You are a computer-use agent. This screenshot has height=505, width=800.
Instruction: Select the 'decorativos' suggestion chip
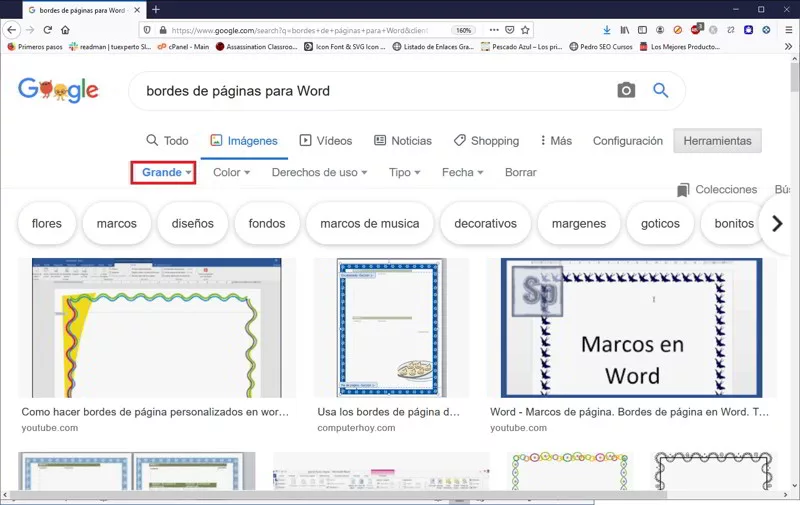coord(486,223)
